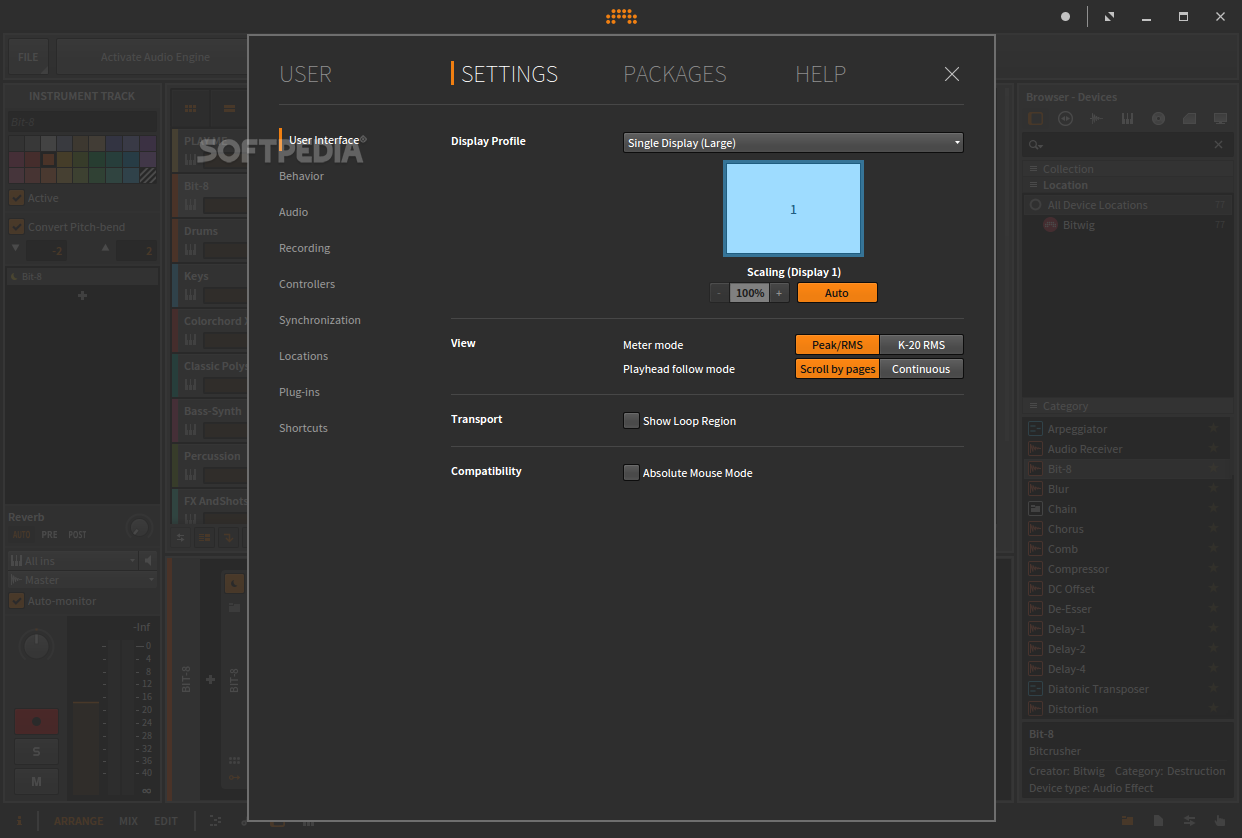1242x838 pixels.
Task: Click the display 1 preview rectangle
Action: pos(793,208)
